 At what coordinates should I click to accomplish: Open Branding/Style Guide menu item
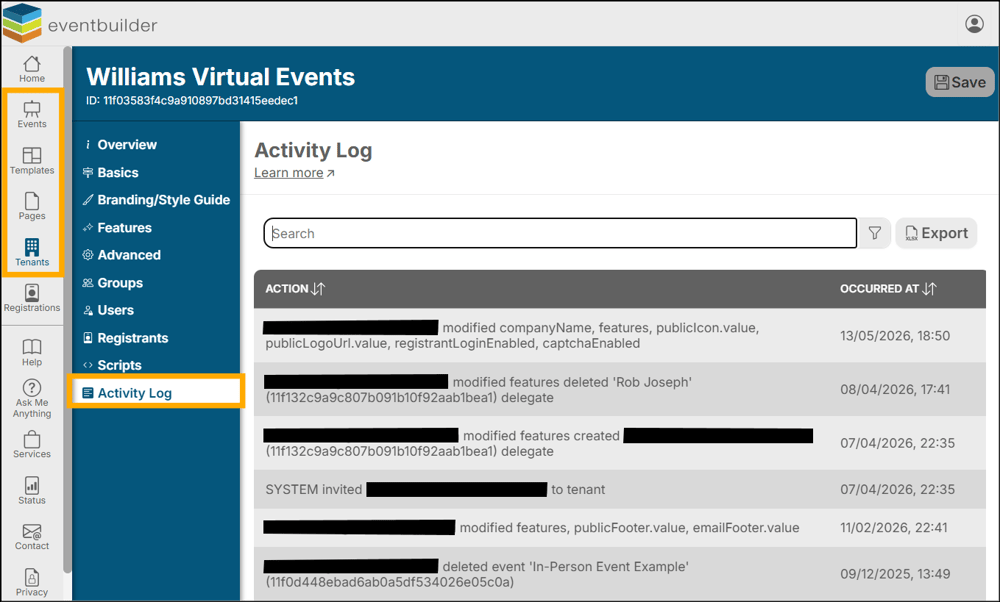tap(156, 200)
